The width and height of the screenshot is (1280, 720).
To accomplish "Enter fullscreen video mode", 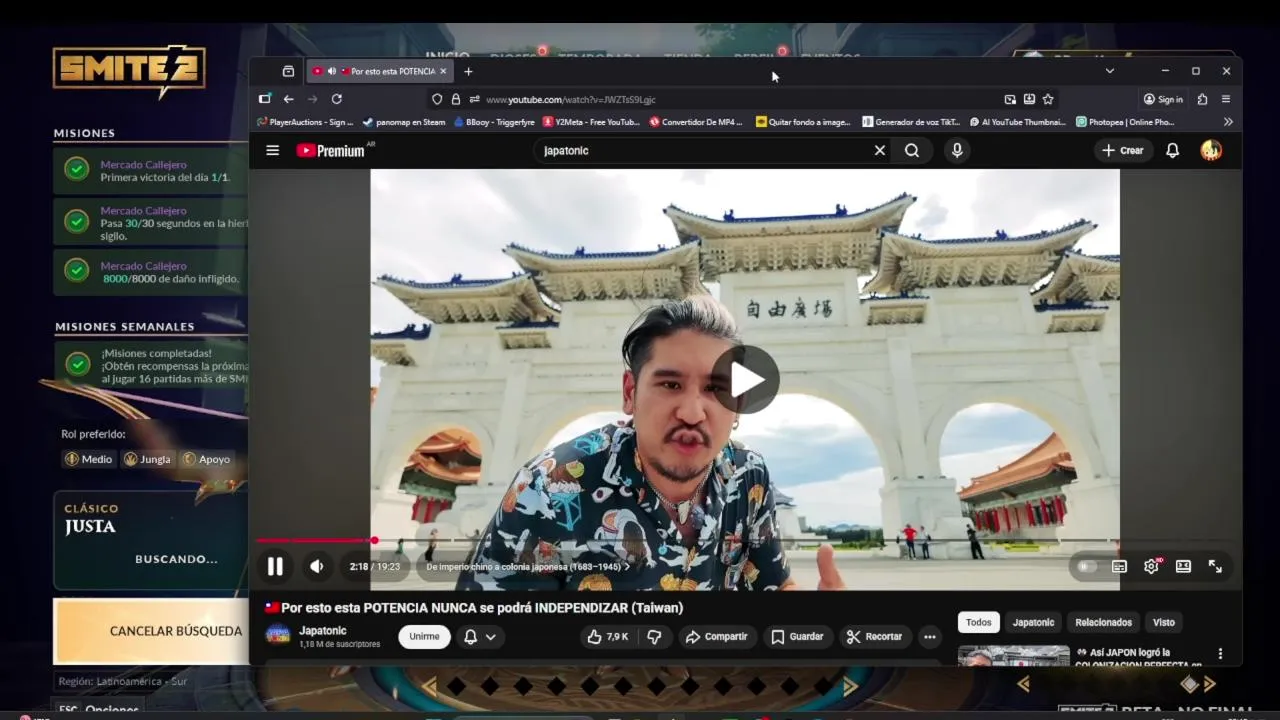I will 1215,567.
